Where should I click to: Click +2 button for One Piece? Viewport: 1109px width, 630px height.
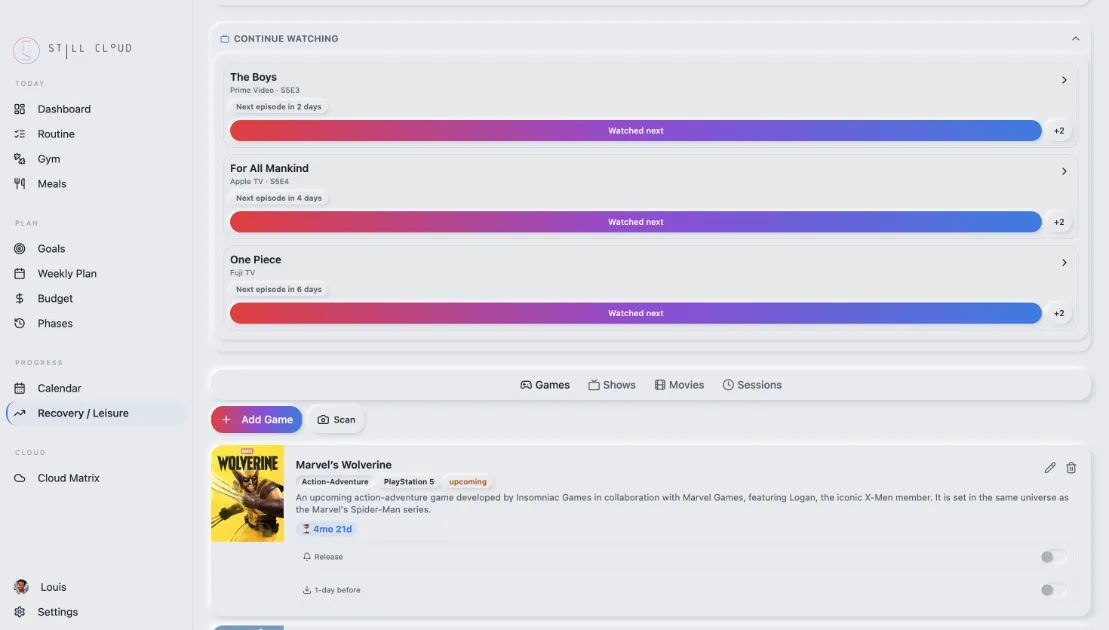pyautogui.click(x=1059, y=313)
